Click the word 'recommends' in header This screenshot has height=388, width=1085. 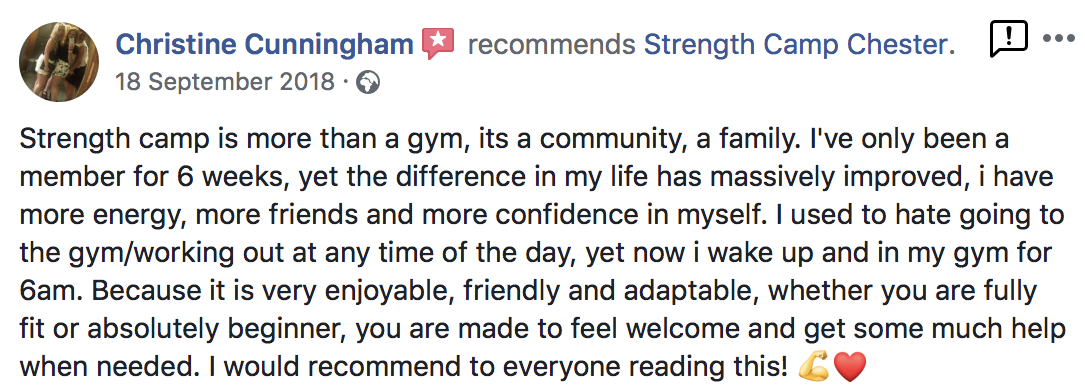[x=551, y=45]
